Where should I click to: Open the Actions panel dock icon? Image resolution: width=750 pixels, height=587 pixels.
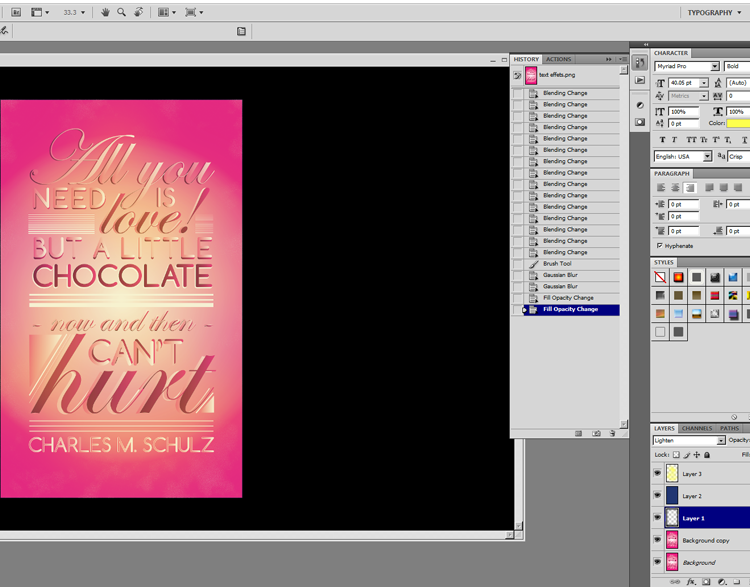click(x=640, y=80)
